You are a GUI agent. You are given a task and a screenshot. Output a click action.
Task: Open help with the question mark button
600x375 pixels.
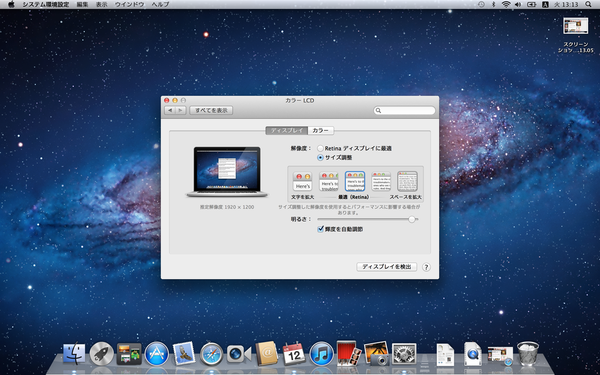tap(426, 267)
